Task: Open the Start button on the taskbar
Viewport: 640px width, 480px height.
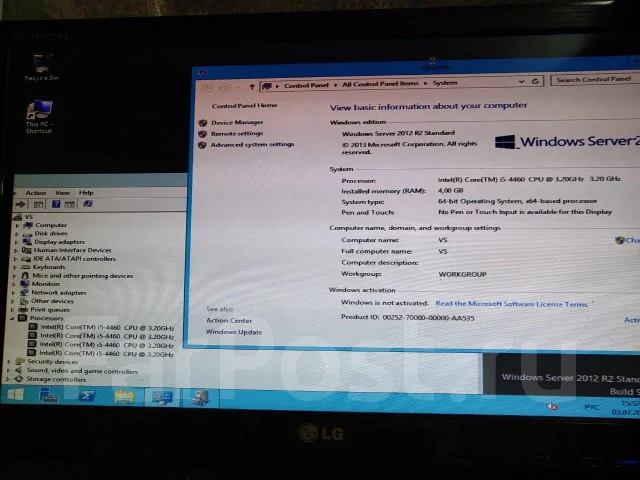Action: pyautogui.click(x=15, y=395)
